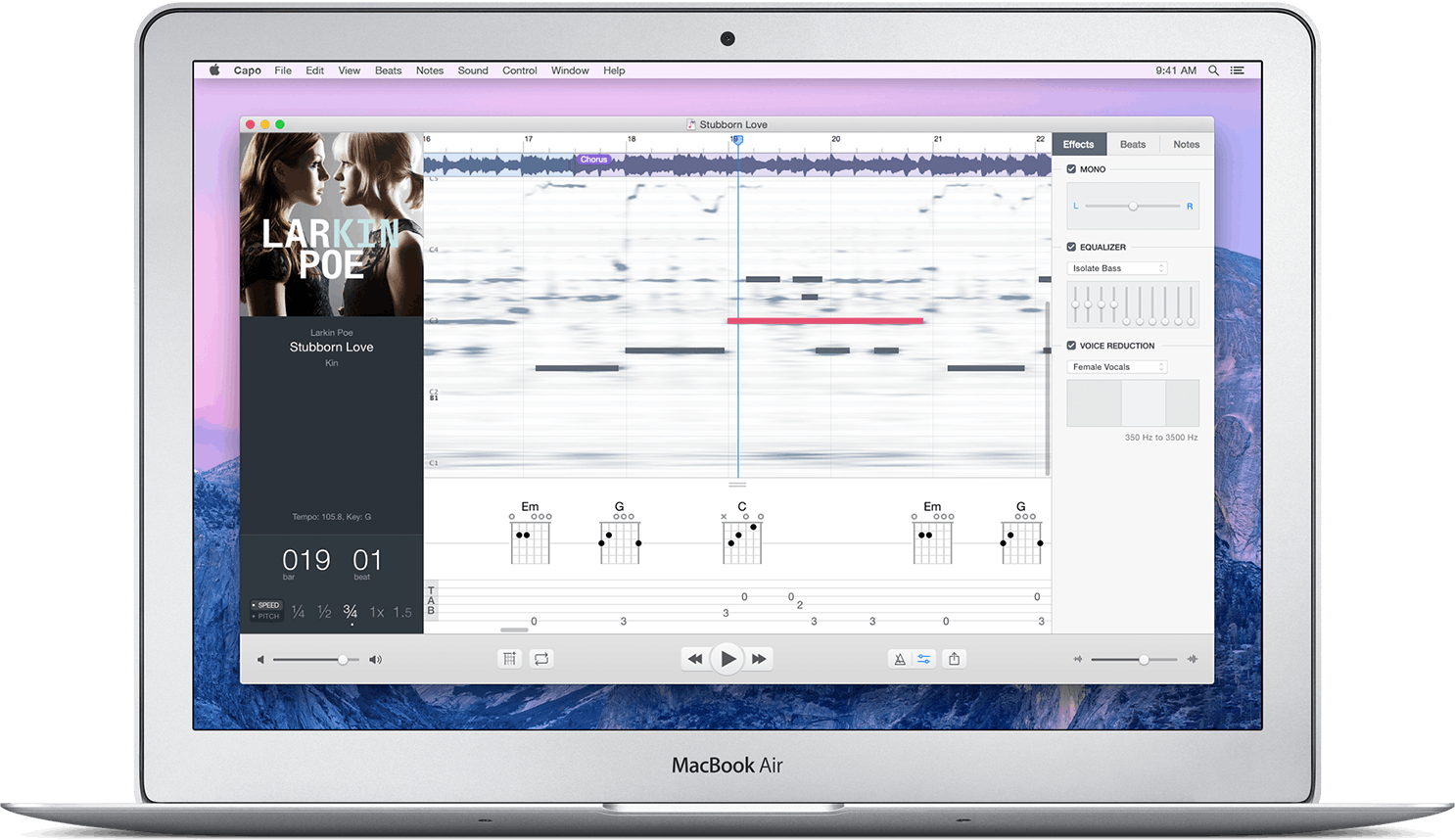1455x840 pixels.
Task: Click the Fast Forward button
Action: tap(759, 659)
